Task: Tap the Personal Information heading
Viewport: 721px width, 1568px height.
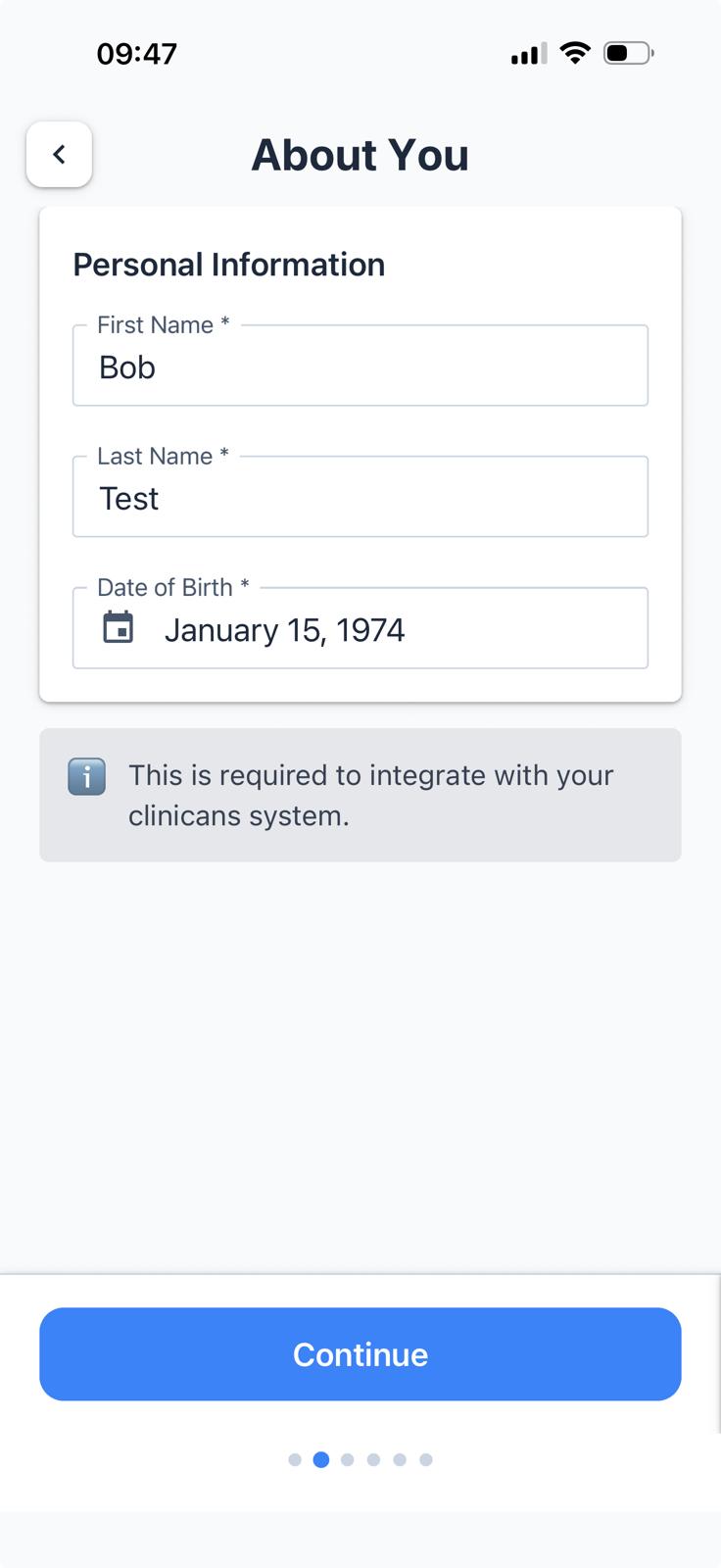Action: [x=228, y=265]
